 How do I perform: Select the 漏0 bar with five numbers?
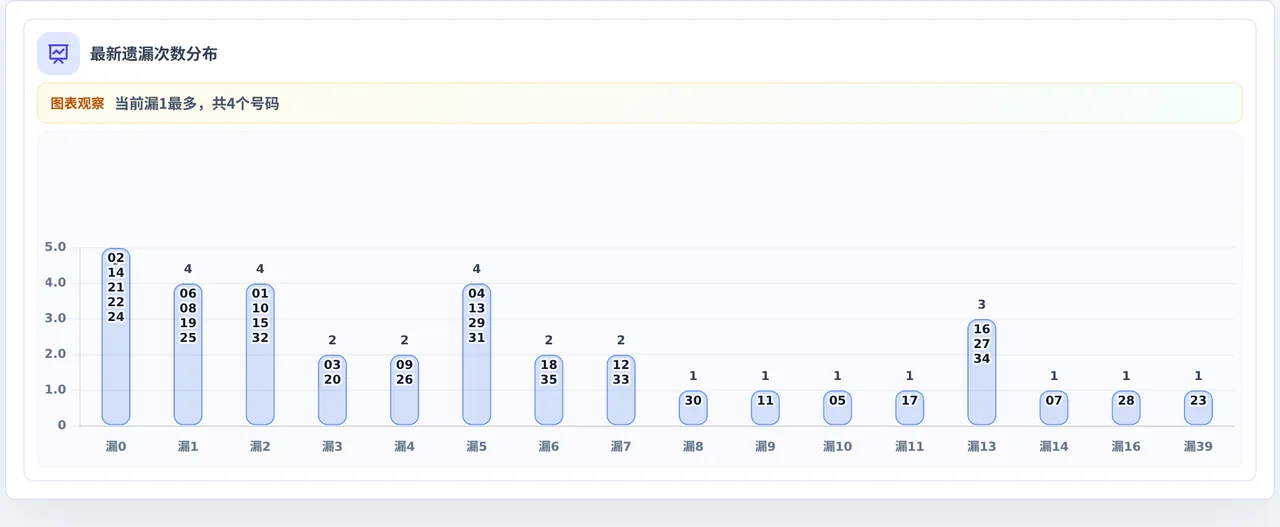[x=116, y=337]
